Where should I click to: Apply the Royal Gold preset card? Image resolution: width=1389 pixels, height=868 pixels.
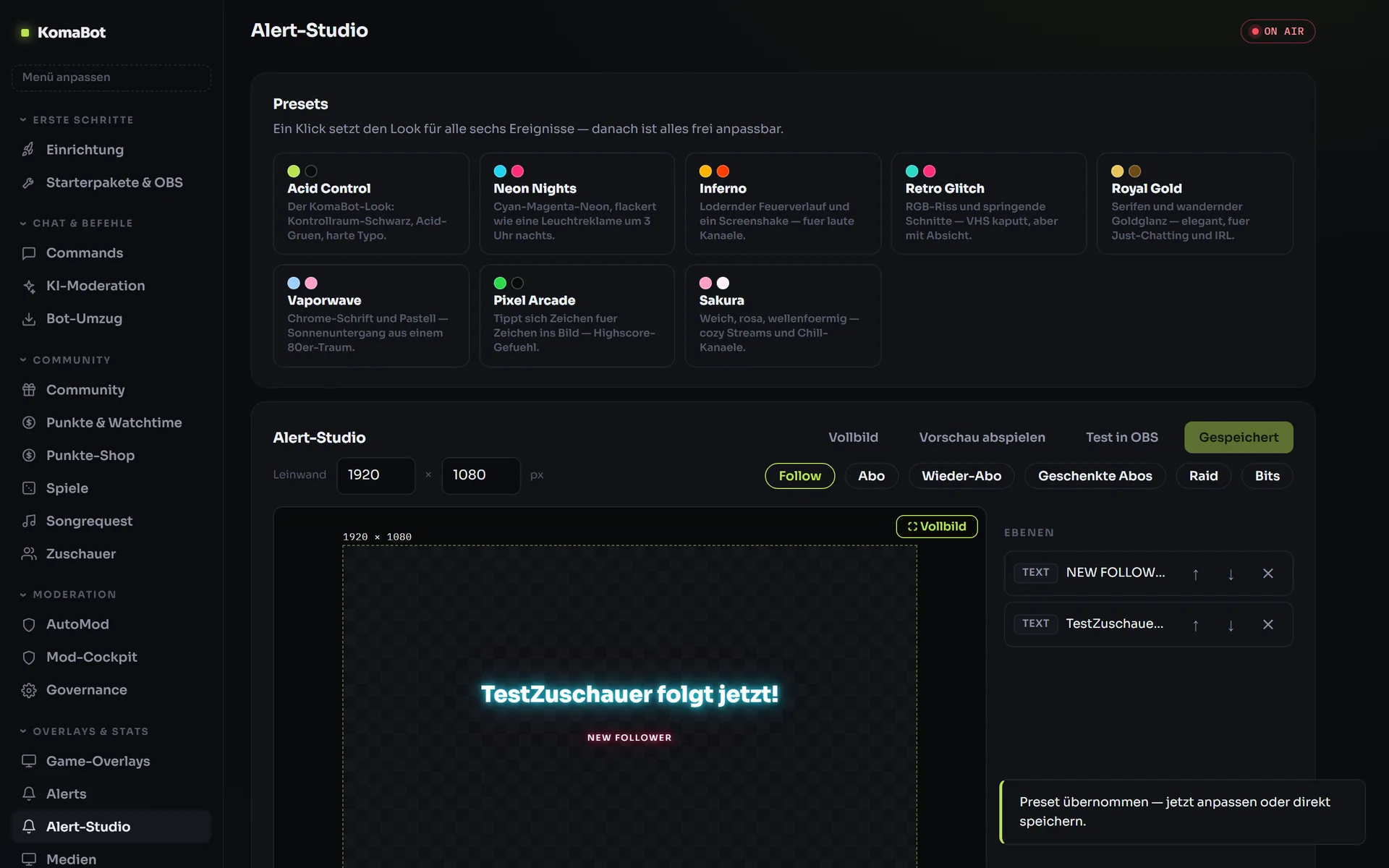[1194, 203]
